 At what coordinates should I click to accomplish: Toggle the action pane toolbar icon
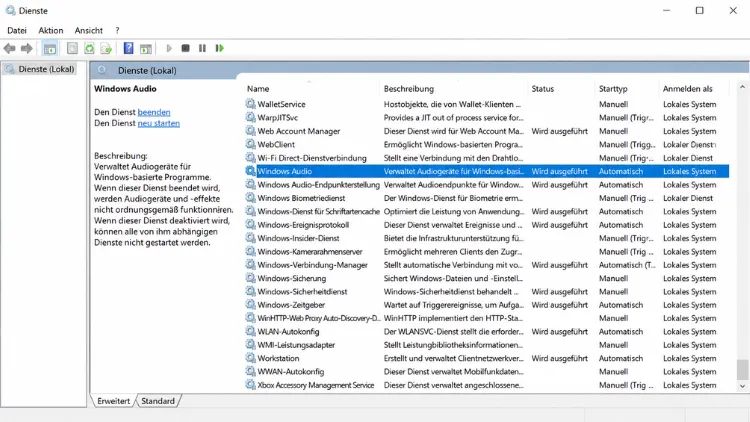pos(146,48)
